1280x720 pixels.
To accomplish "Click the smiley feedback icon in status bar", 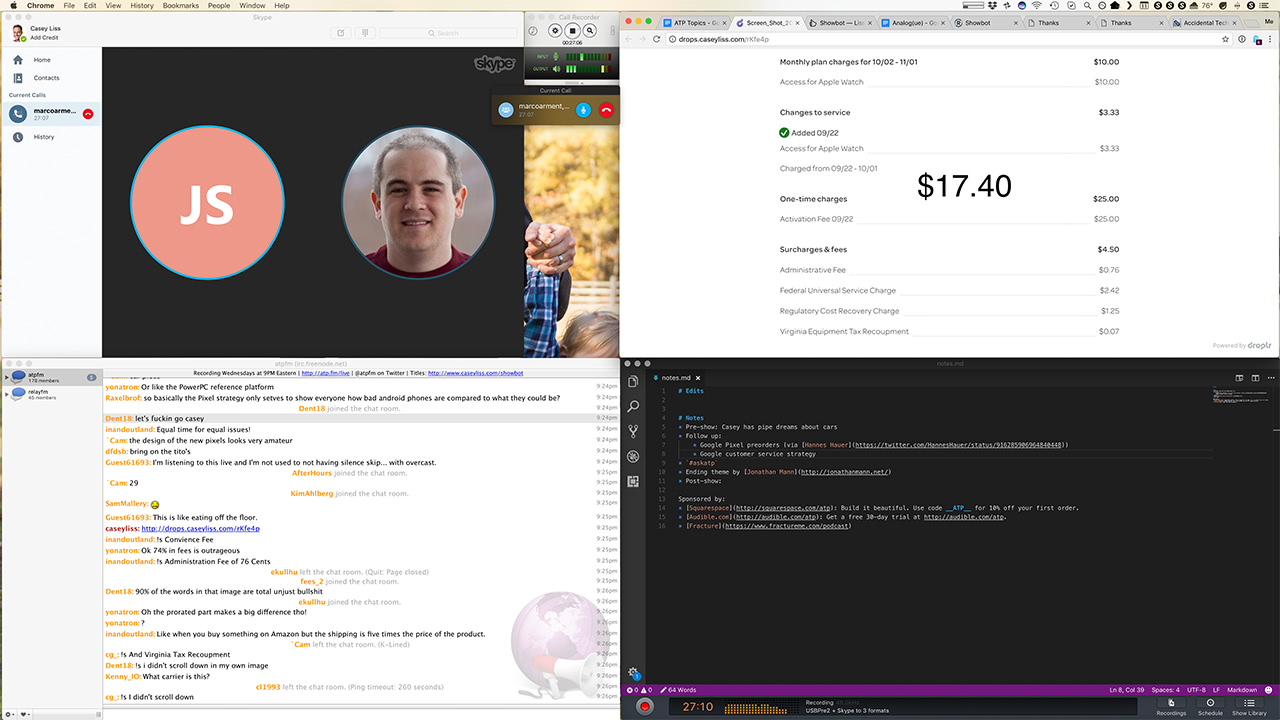I will (x=1270, y=690).
